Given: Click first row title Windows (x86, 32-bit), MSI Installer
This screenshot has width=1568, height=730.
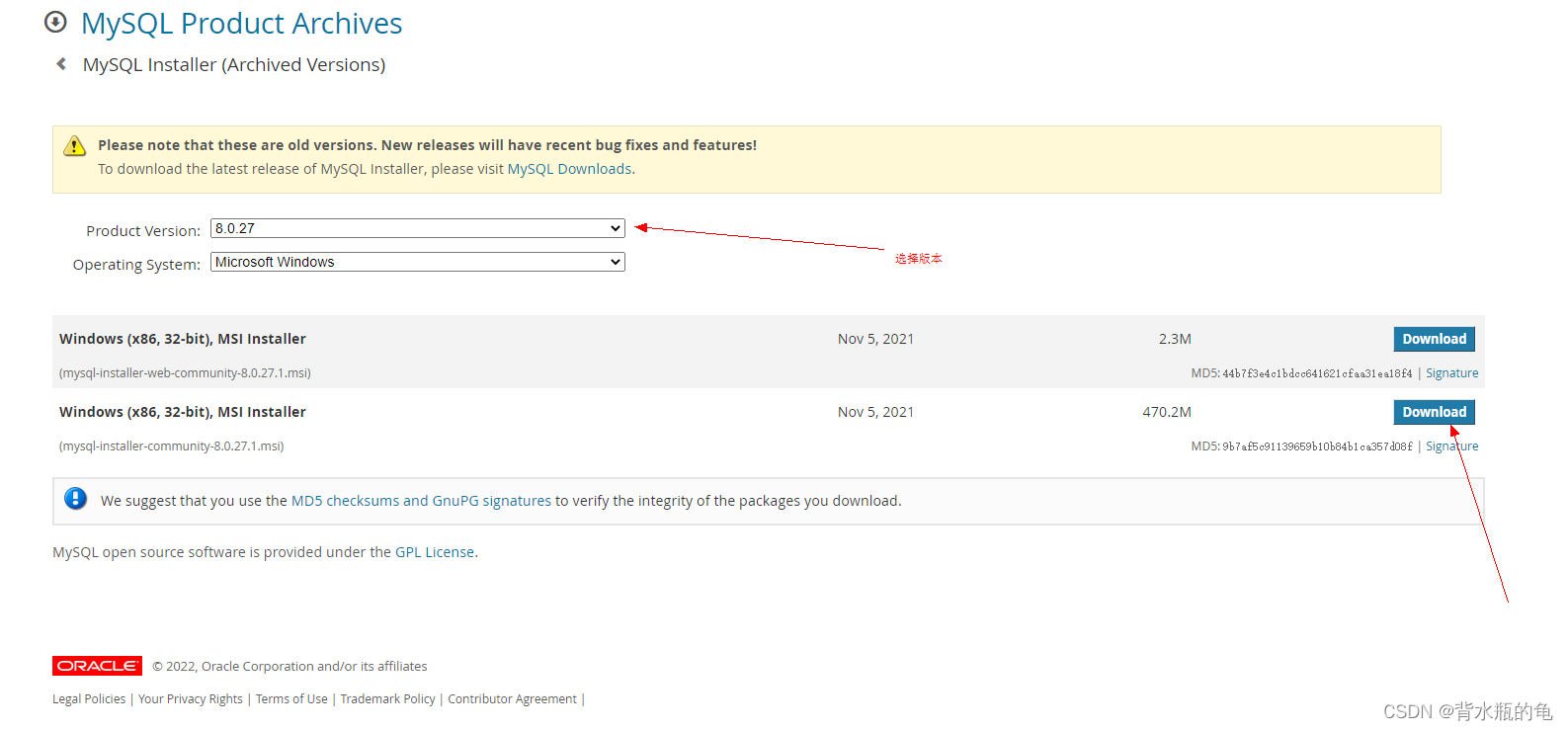Looking at the screenshot, I should 183,339.
